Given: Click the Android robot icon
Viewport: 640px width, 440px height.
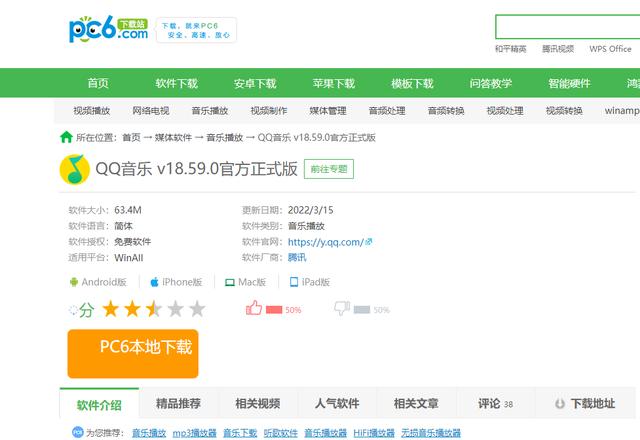Looking at the screenshot, I should [74, 282].
